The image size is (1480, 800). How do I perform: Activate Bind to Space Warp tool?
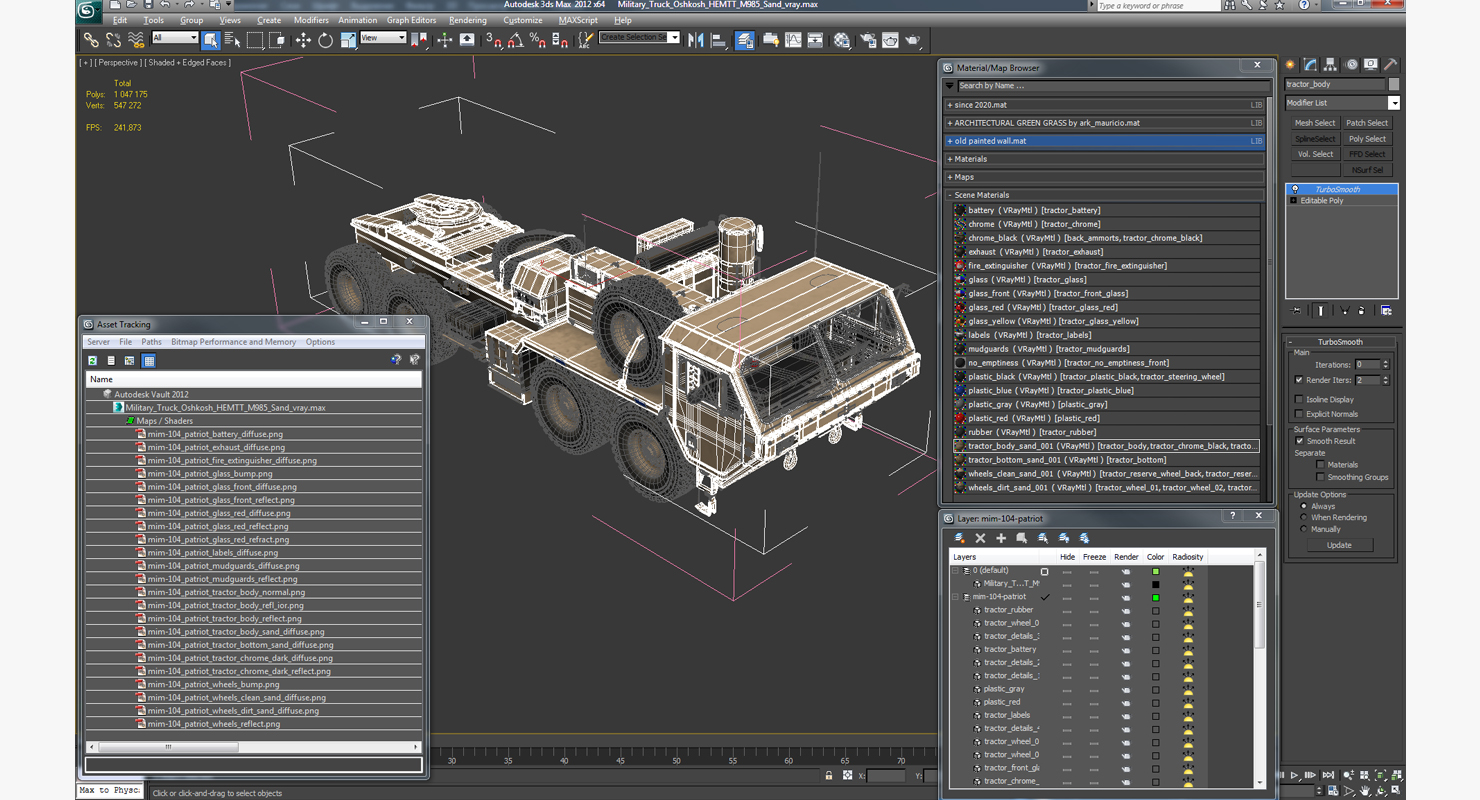click(135, 40)
